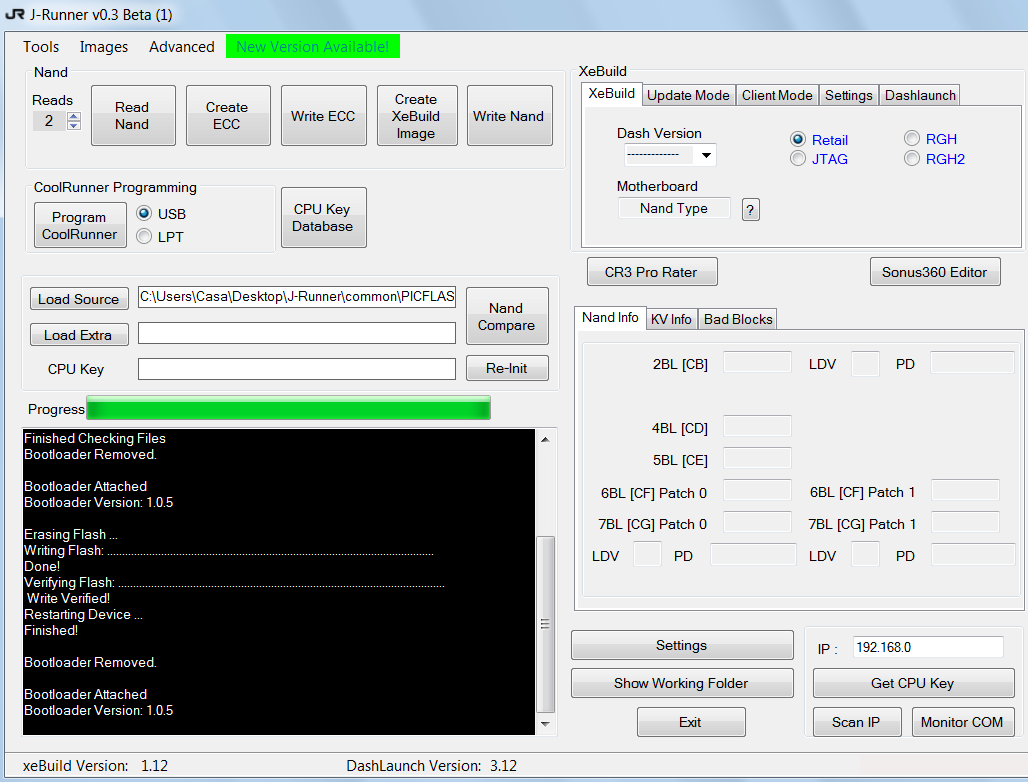Open the Sonus360 Editor
The image size is (1028, 782).
[935, 272]
